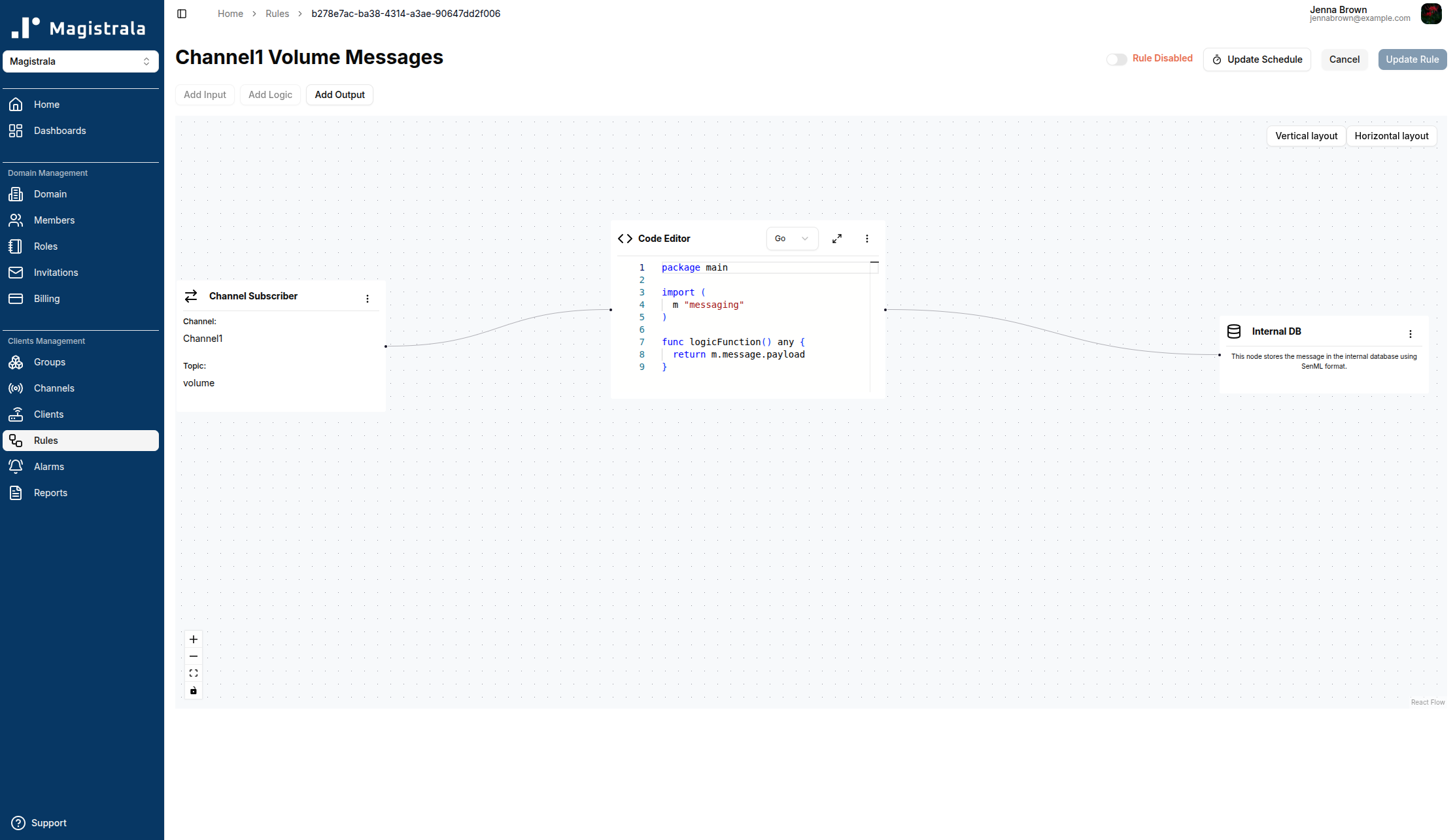Viewport: 1455px width, 840px height.
Task: Select the Add Input tab
Action: pos(205,94)
